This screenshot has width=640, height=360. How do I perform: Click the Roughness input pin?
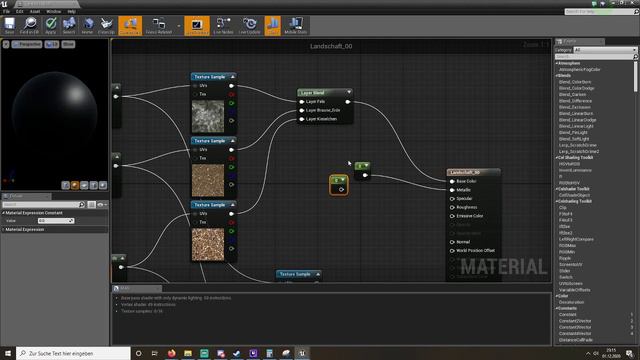click(x=452, y=207)
